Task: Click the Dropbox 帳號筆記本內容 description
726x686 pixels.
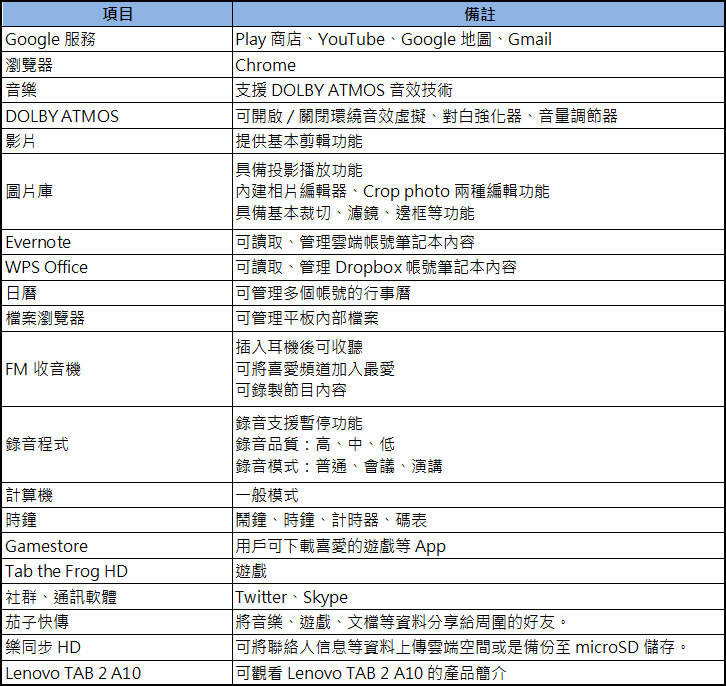Action: 376,268
